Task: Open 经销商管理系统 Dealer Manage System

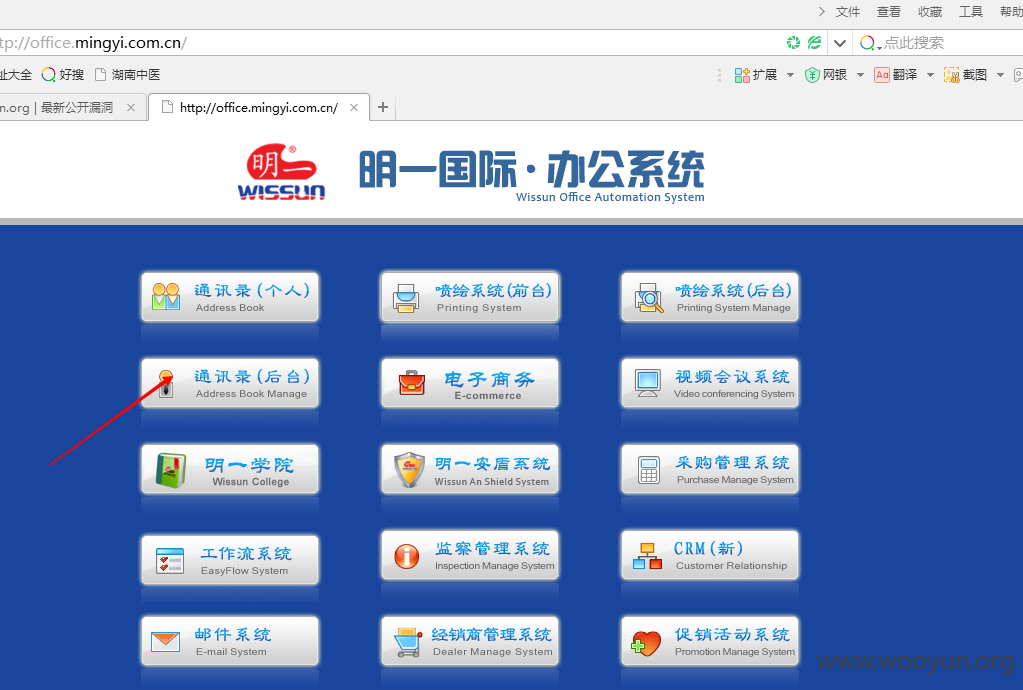Action: [470, 642]
